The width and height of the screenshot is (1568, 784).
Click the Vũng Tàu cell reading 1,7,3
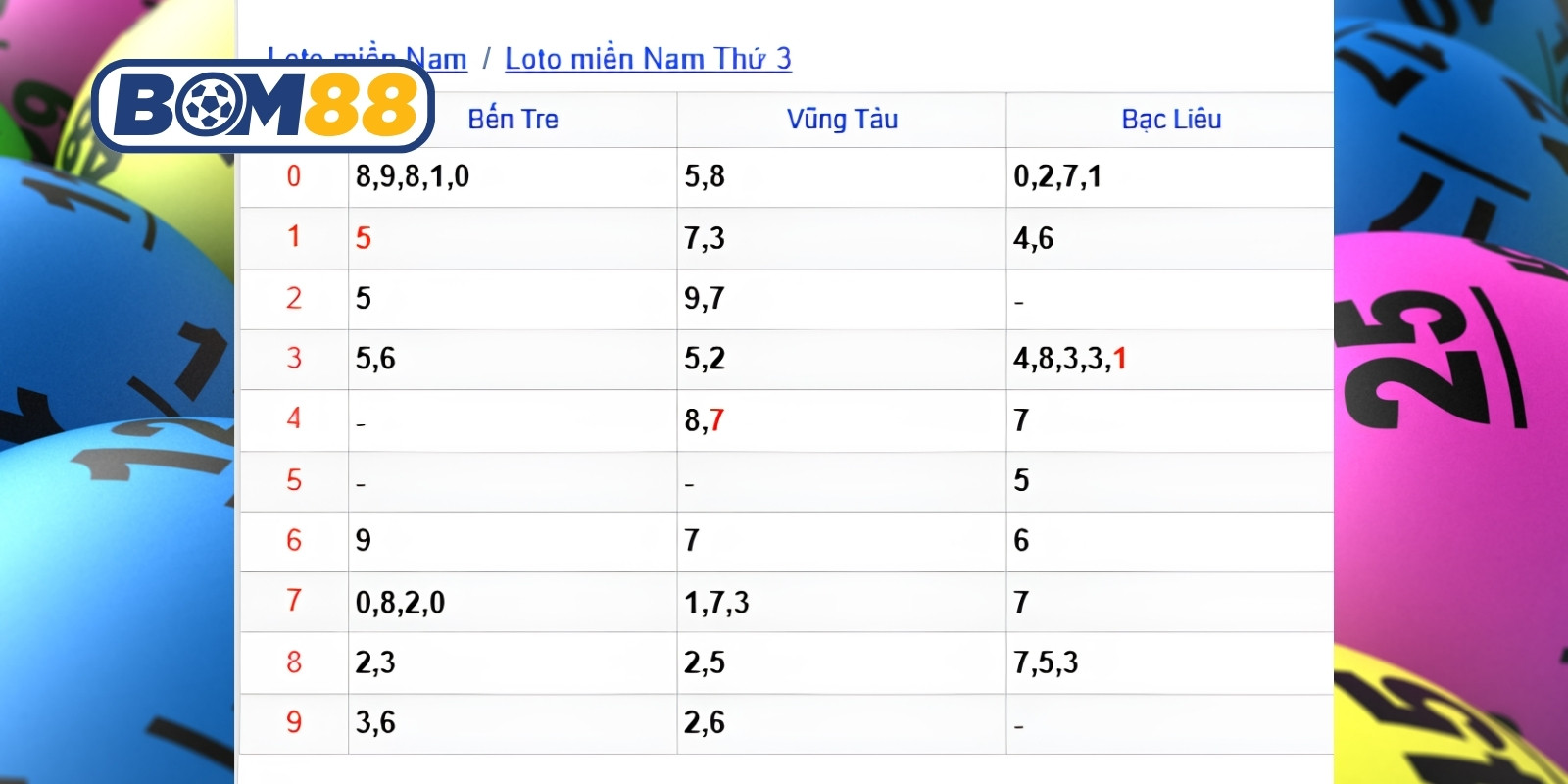point(716,602)
